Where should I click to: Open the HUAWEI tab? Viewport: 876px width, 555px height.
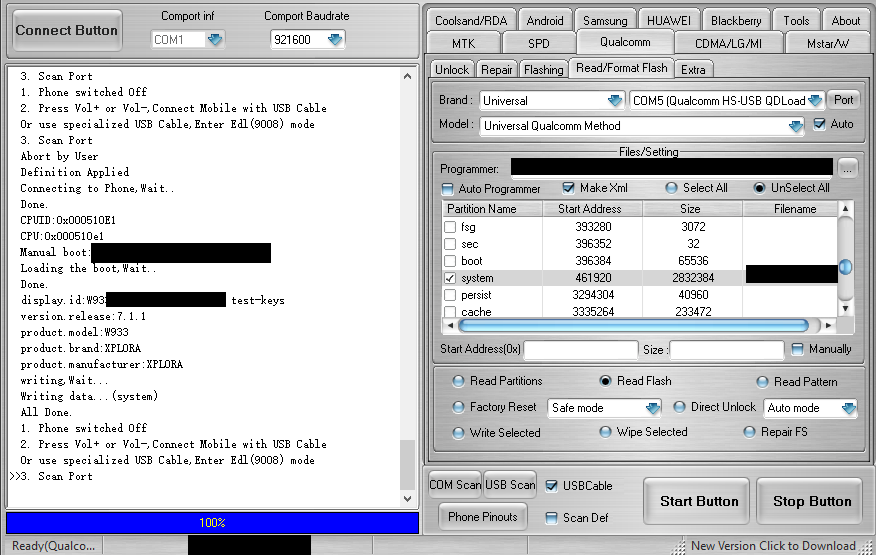pos(669,21)
